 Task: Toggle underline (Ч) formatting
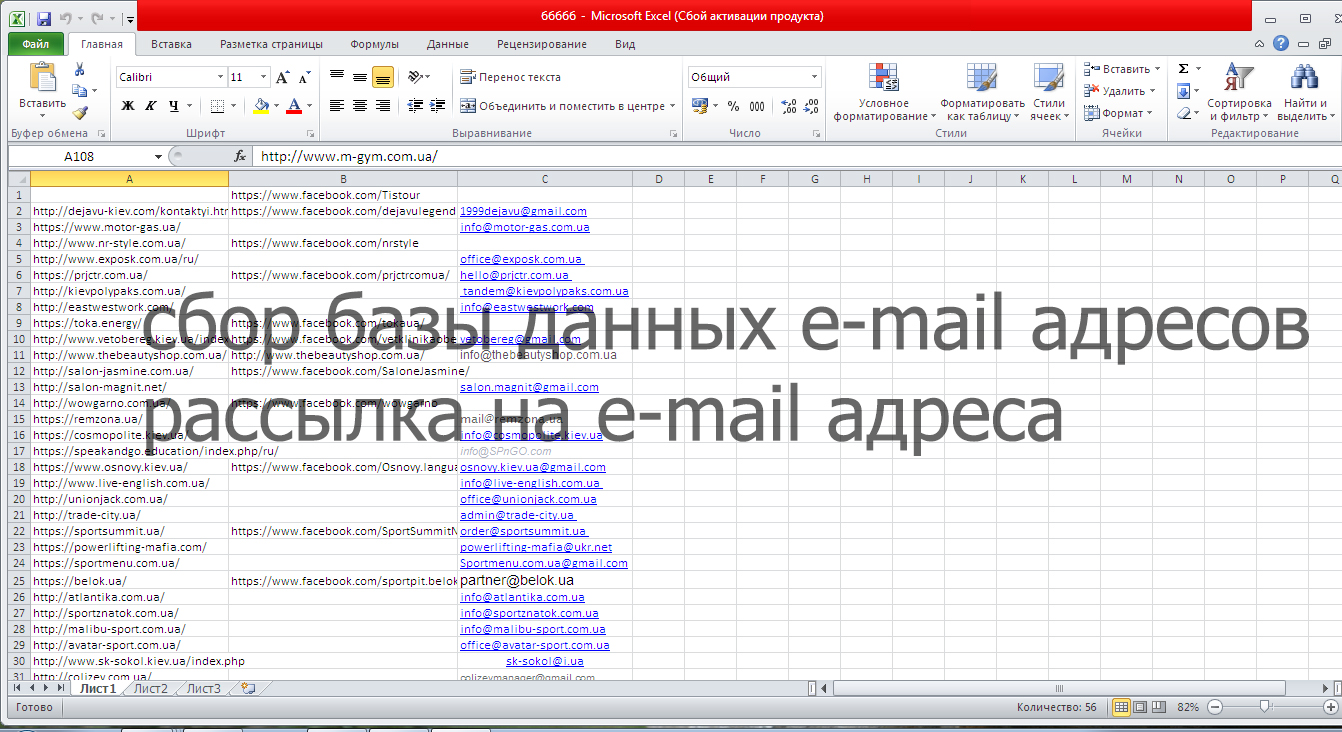point(174,106)
